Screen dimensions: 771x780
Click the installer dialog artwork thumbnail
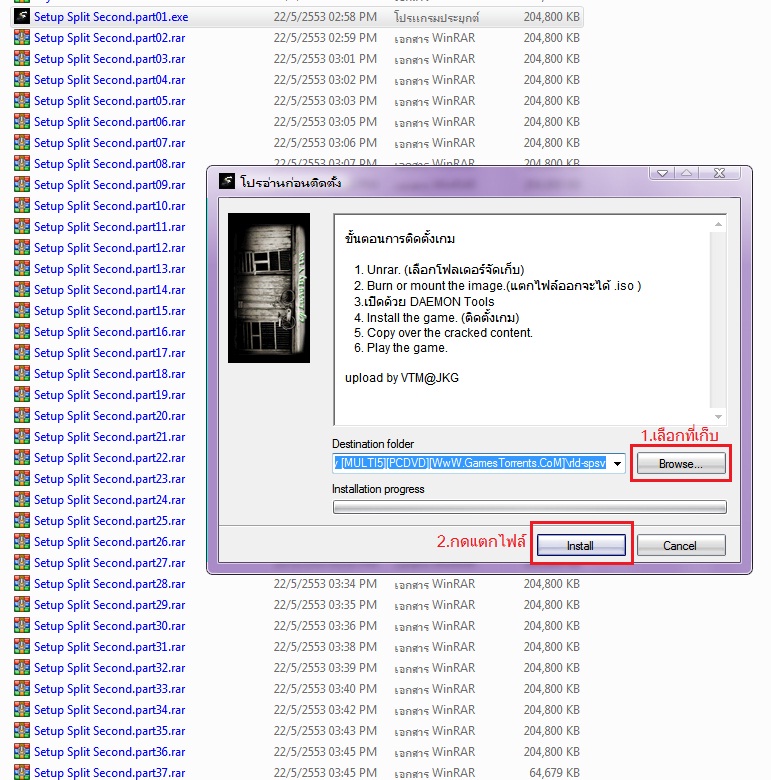[x=269, y=288]
